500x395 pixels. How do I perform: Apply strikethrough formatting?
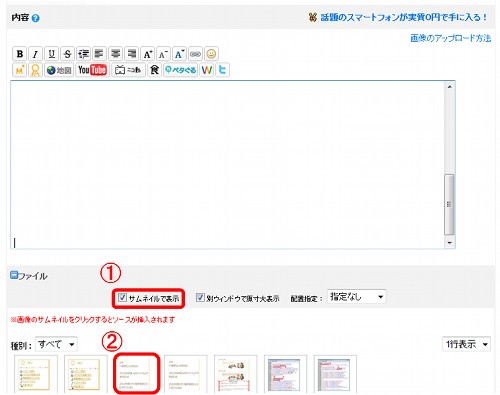(67, 54)
